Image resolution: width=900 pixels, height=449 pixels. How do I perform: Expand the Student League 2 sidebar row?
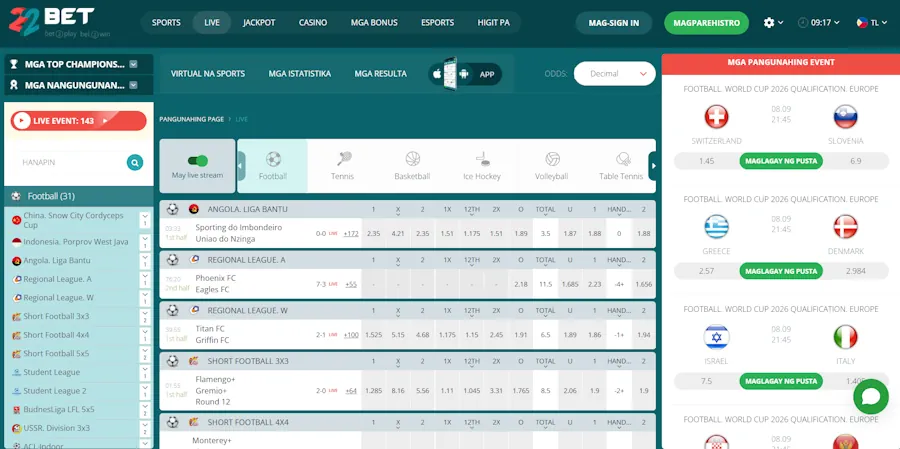(145, 390)
